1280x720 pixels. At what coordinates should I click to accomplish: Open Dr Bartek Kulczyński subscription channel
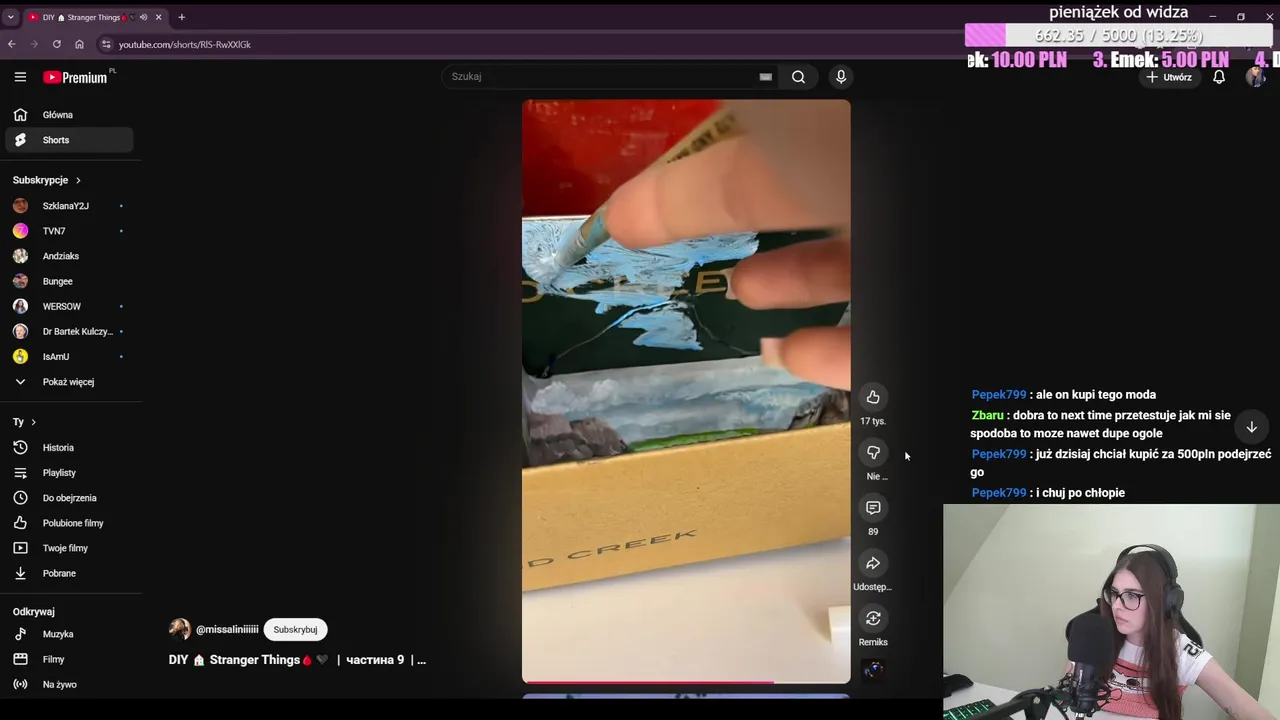tap(68, 331)
